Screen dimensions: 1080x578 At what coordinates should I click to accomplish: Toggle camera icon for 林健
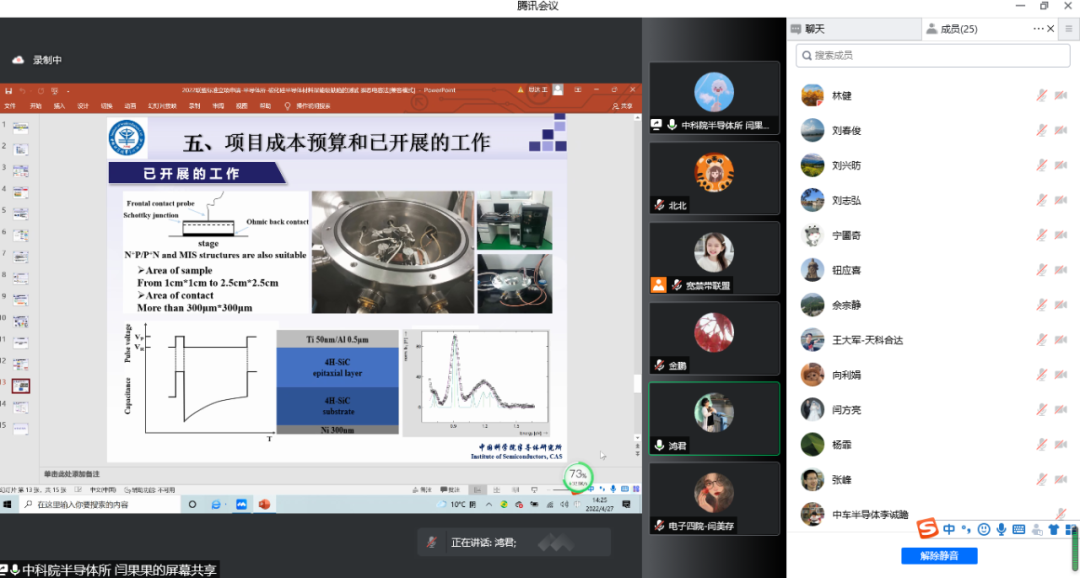(1061, 96)
